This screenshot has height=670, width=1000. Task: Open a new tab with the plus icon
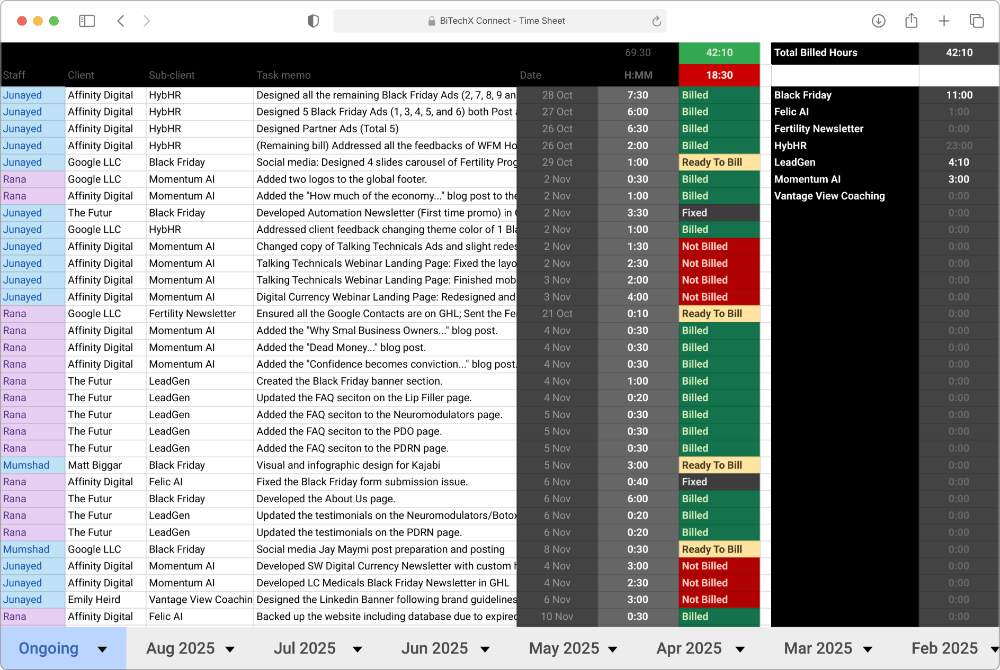943,20
